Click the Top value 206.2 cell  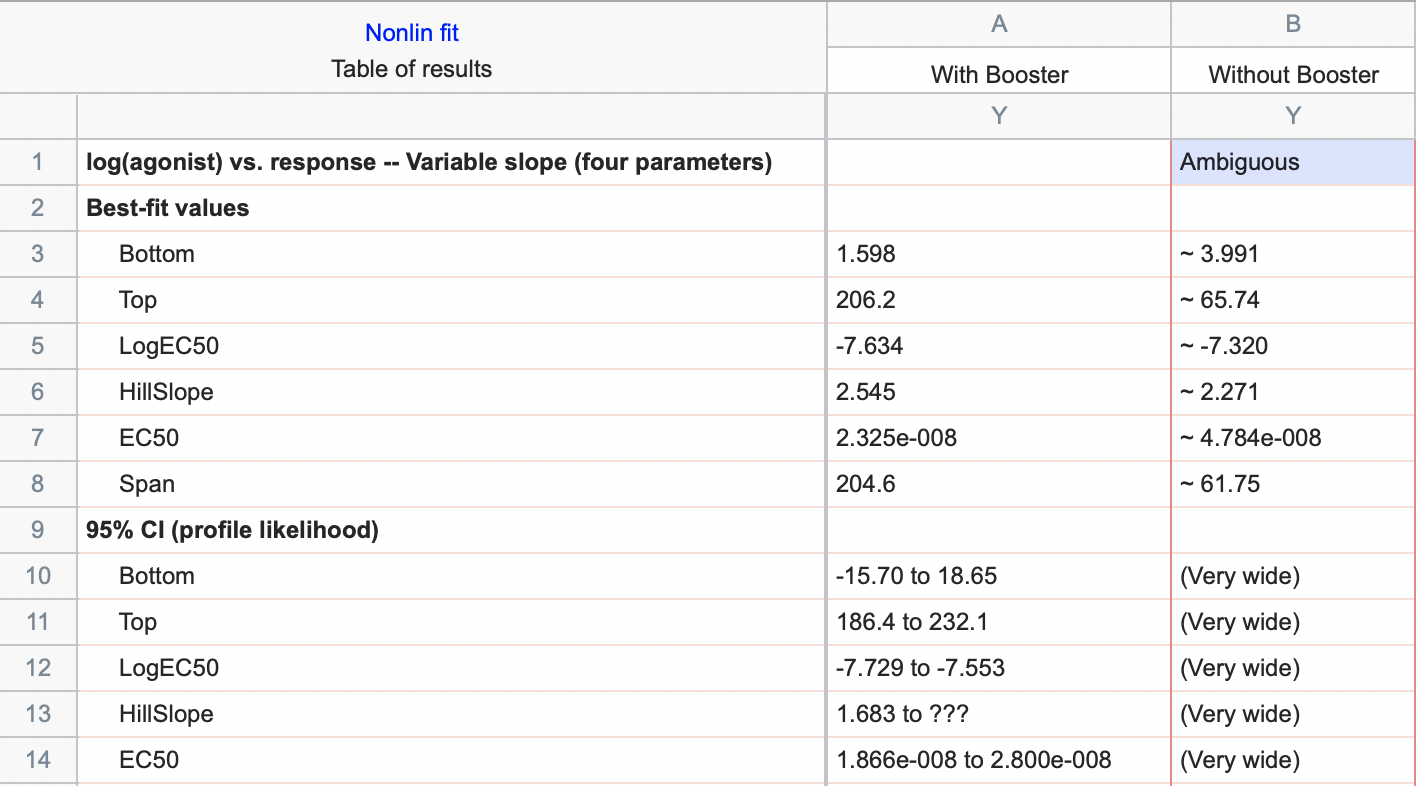999,300
